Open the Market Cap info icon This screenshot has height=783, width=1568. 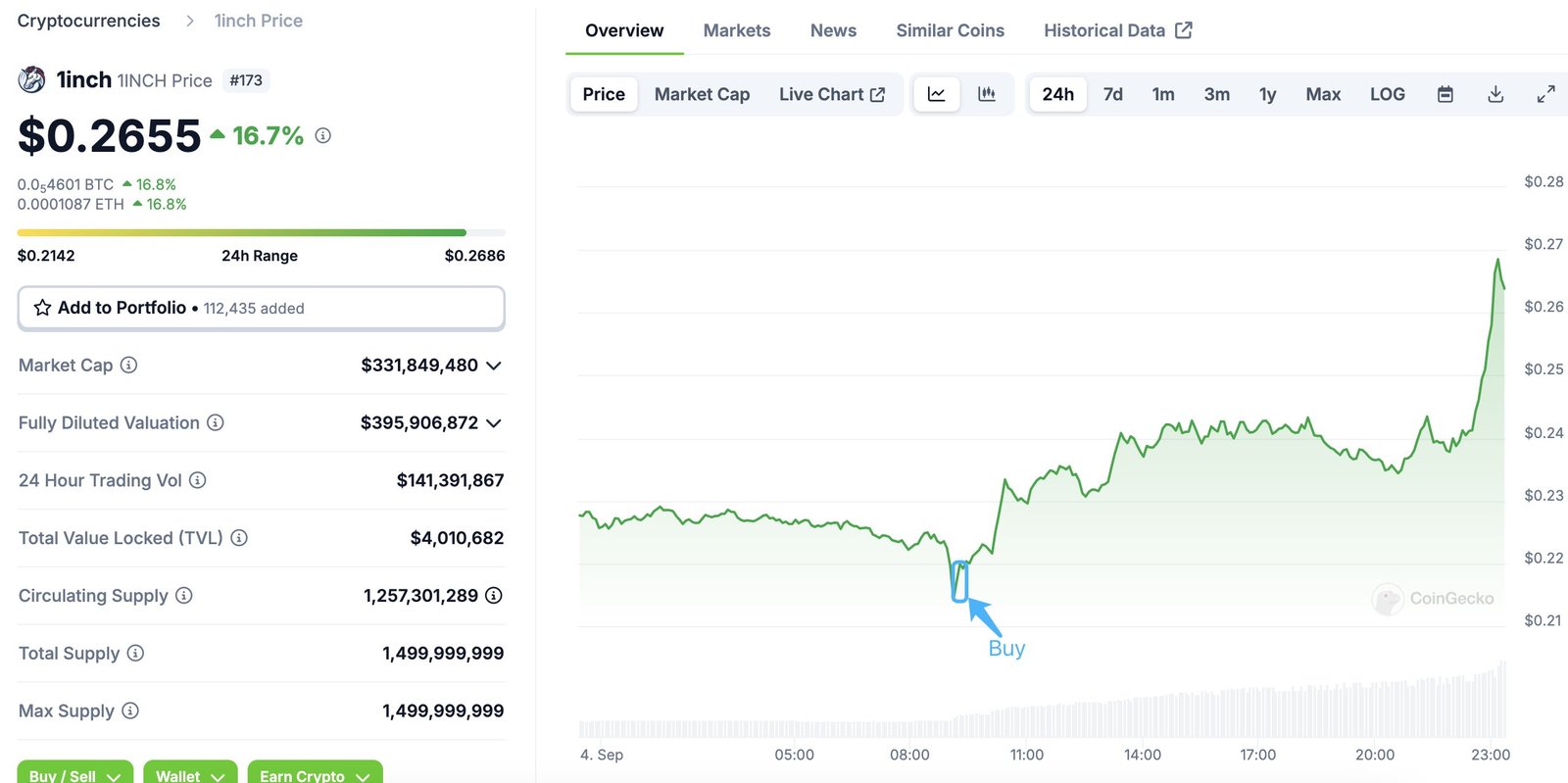point(128,365)
